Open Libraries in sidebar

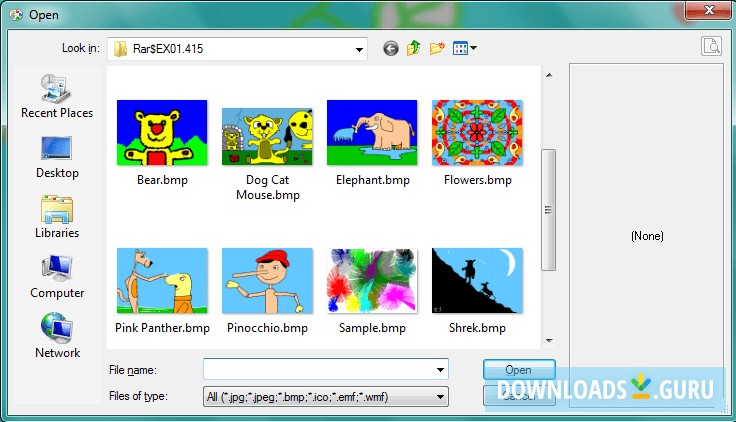pos(57,217)
